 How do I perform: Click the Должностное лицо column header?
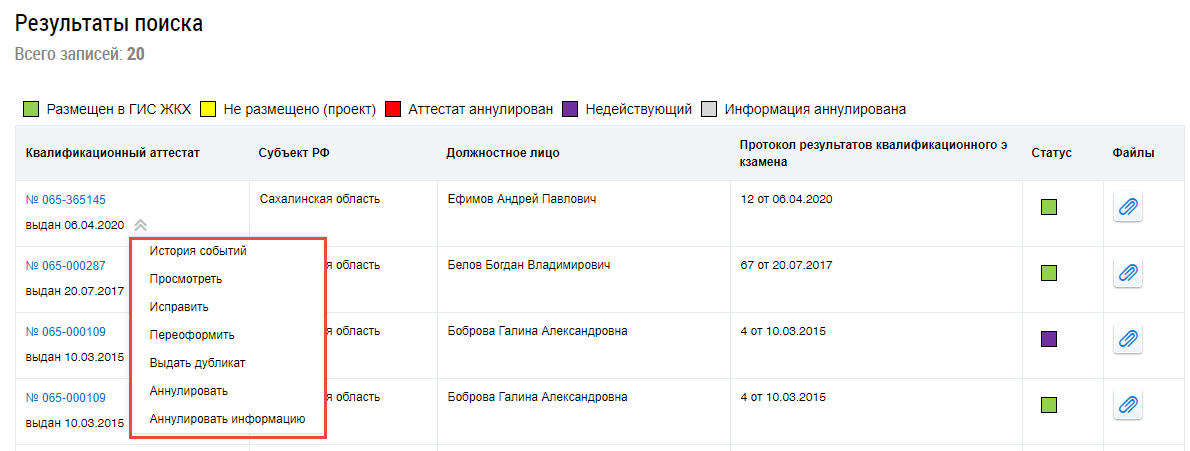pos(503,153)
